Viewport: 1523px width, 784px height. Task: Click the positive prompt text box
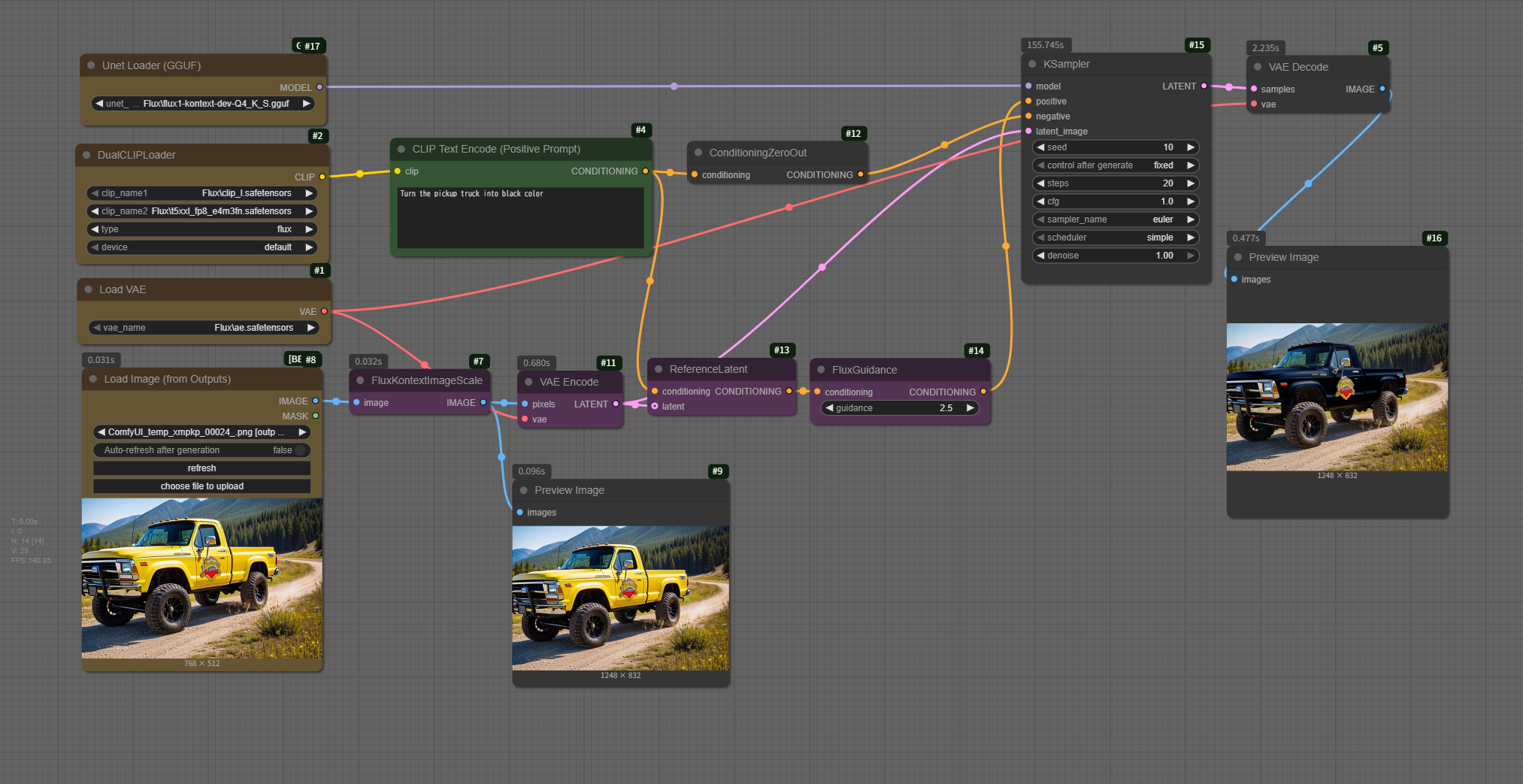pyautogui.click(x=520, y=217)
